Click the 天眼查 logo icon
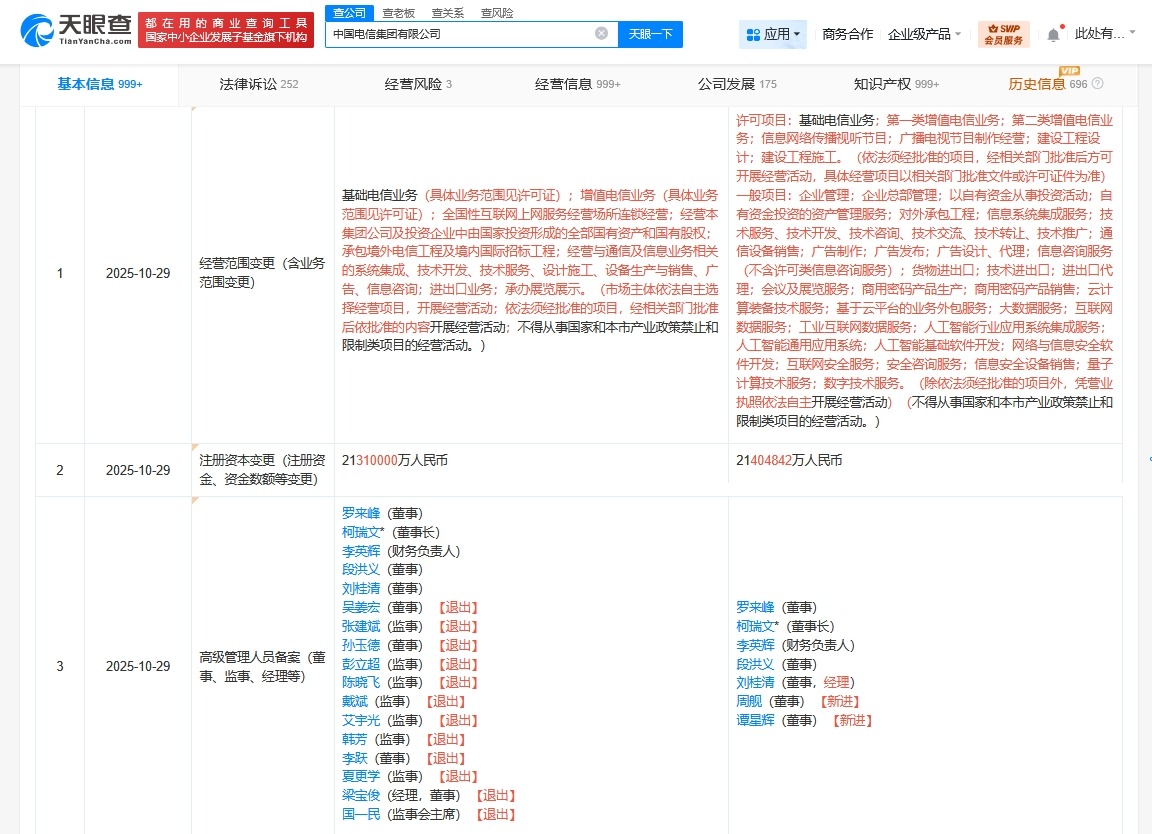This screenshot has height=834, width=1152. point(36,31)
